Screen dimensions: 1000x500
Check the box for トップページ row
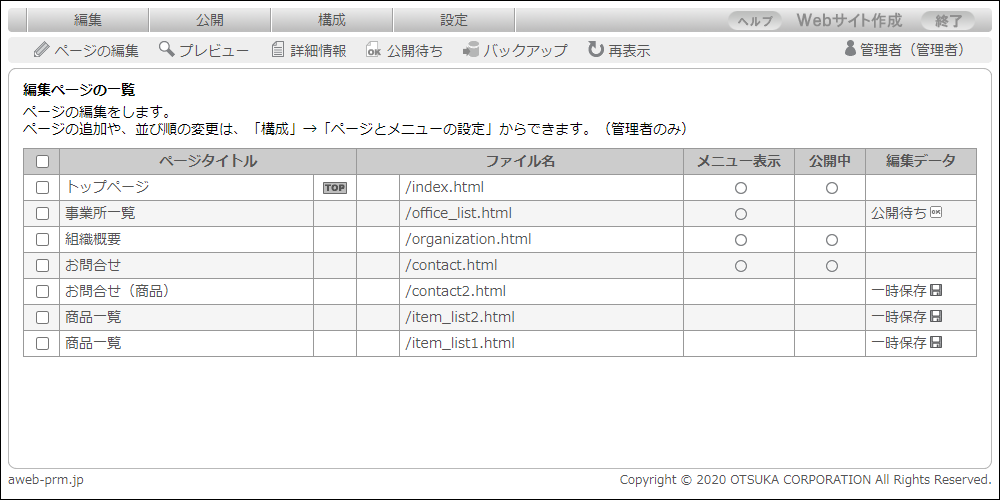(42, 187)
